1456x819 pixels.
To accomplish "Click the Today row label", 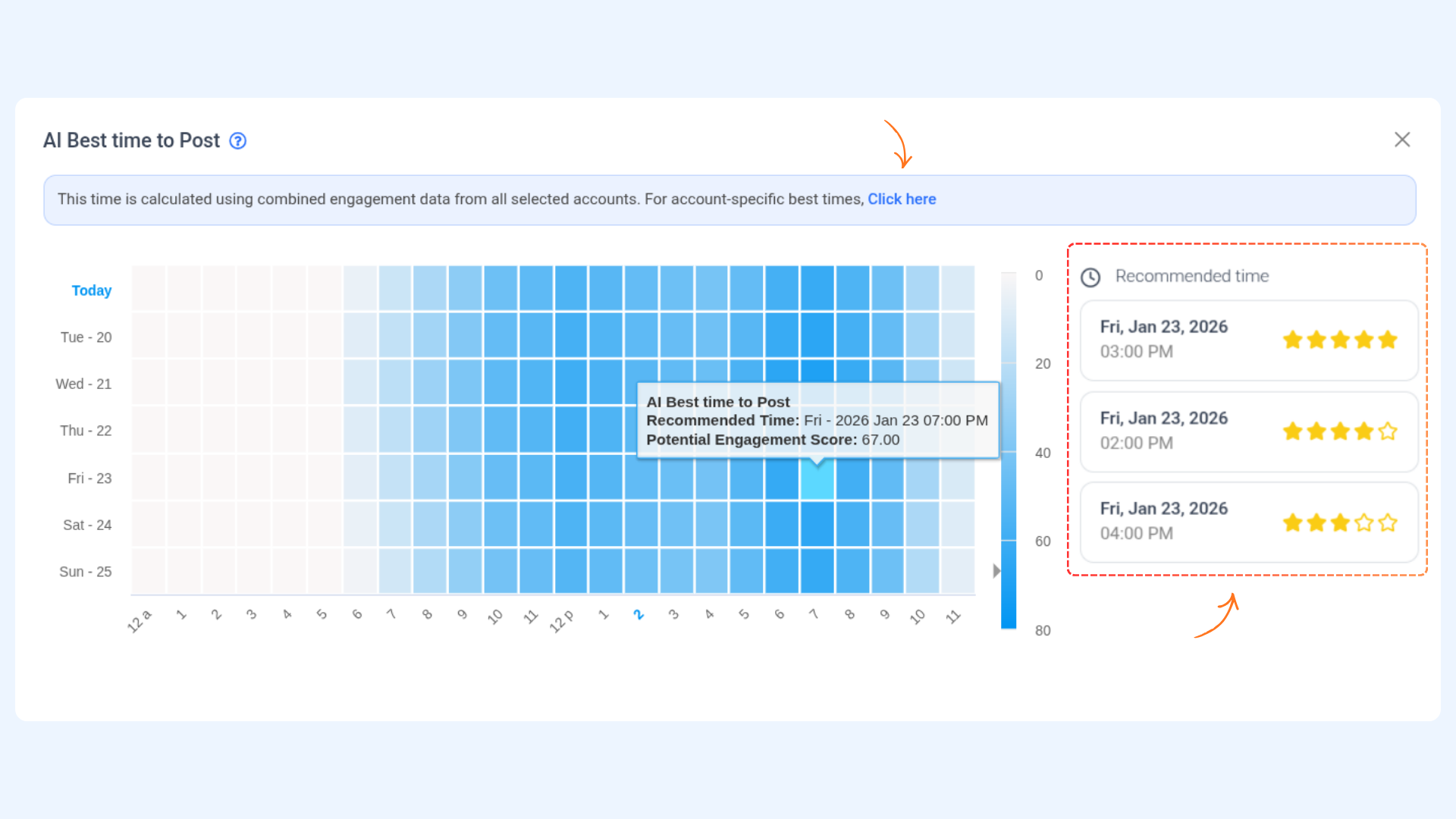I will point(91,291).
